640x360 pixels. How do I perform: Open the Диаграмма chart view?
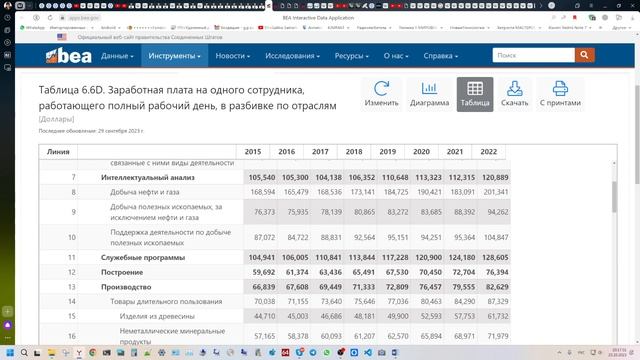click(x=429, y=94)
